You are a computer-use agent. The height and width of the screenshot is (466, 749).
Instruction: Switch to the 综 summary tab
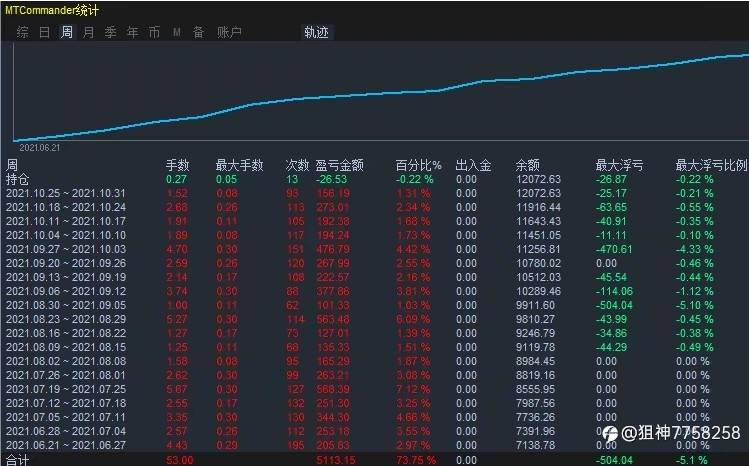click(x=22, y=32)
